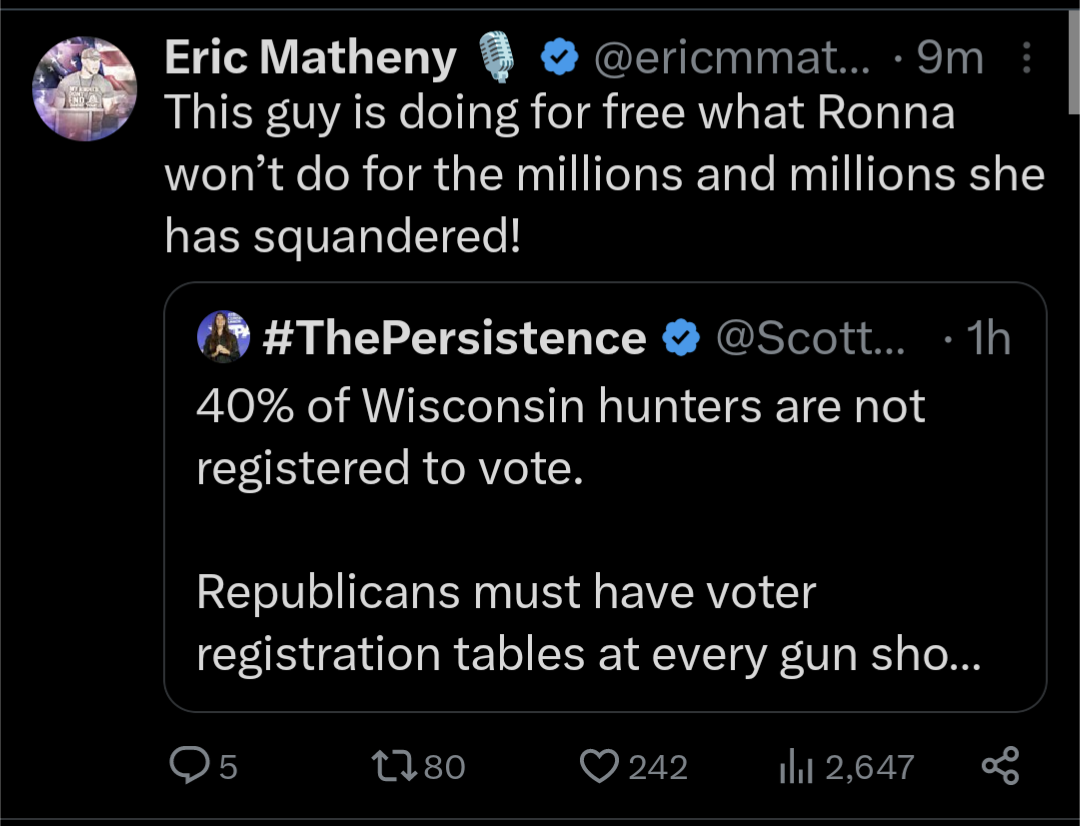
Task: Reply to Eric Matheny's tweet
Action: click(187, 766)
